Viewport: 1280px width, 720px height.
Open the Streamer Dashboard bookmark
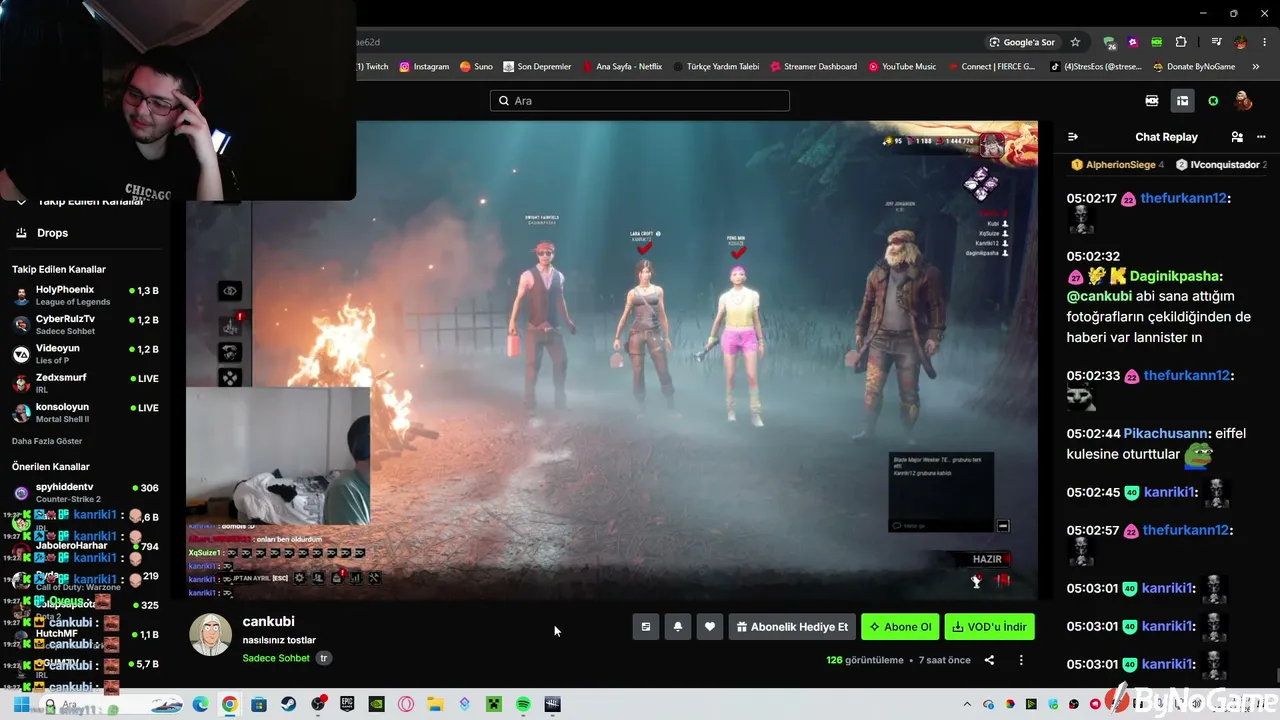[813, 67]
